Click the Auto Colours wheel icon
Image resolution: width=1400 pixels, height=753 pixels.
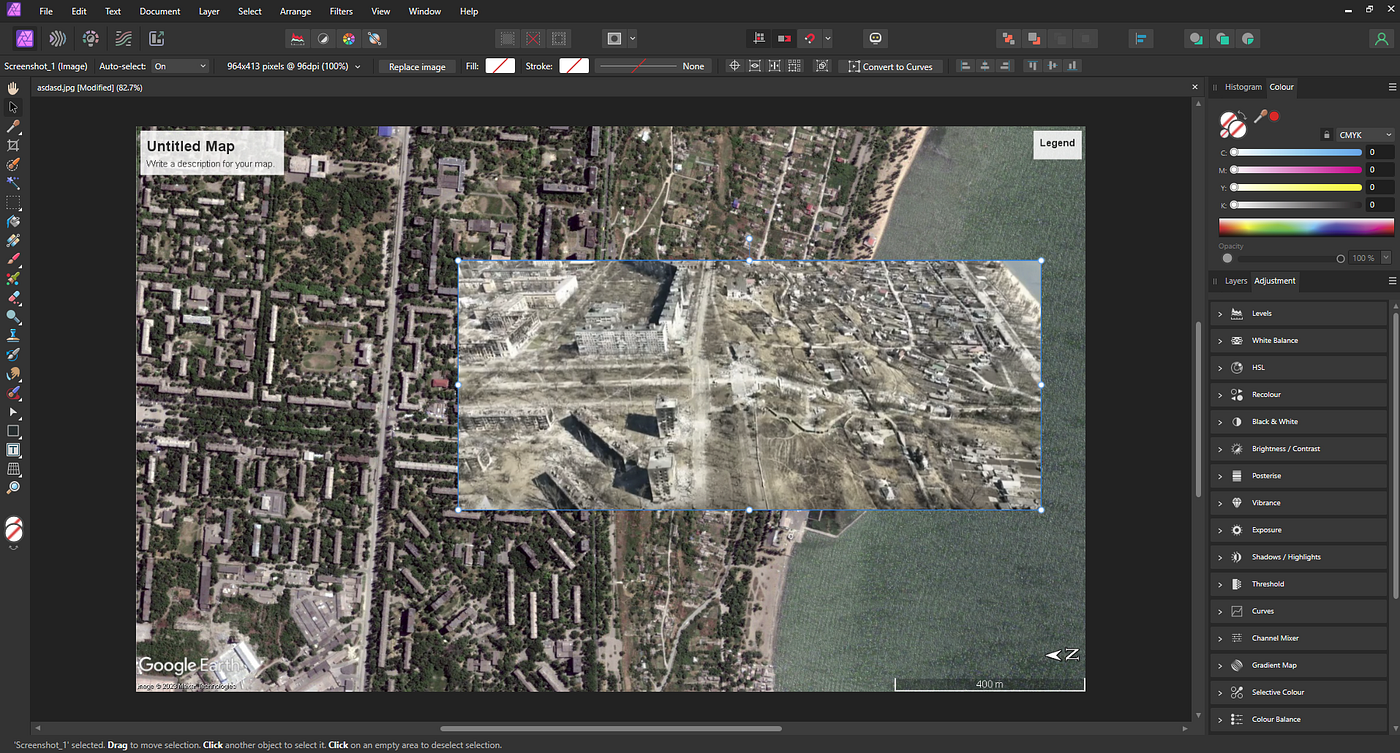click(349, 39)
